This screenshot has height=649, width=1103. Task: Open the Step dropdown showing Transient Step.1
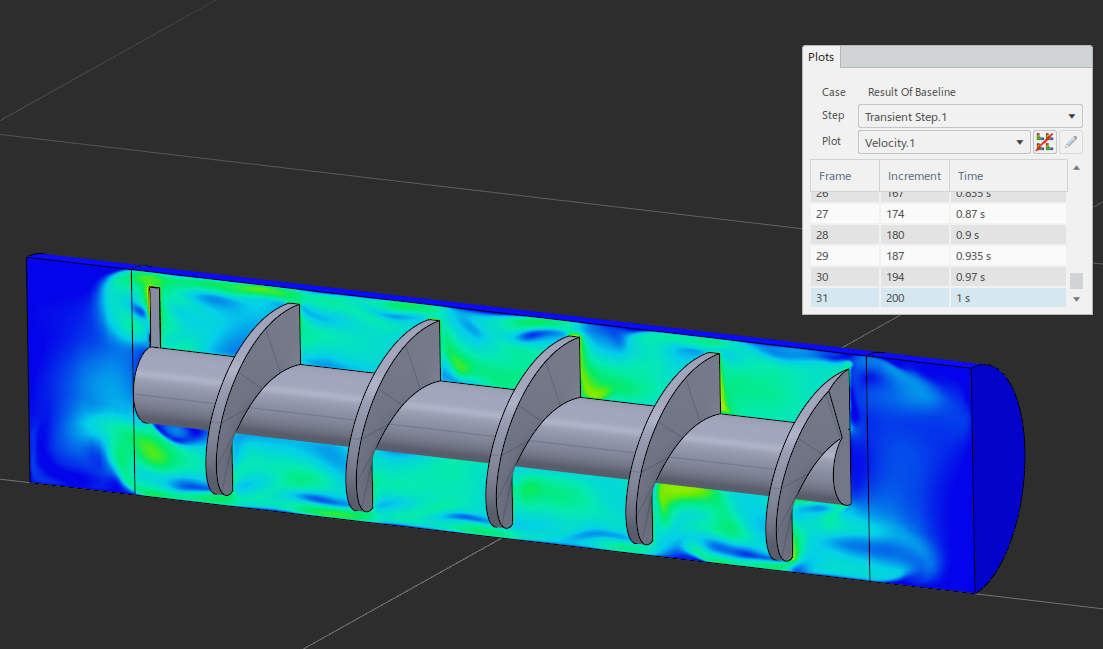tap(969, 117)
